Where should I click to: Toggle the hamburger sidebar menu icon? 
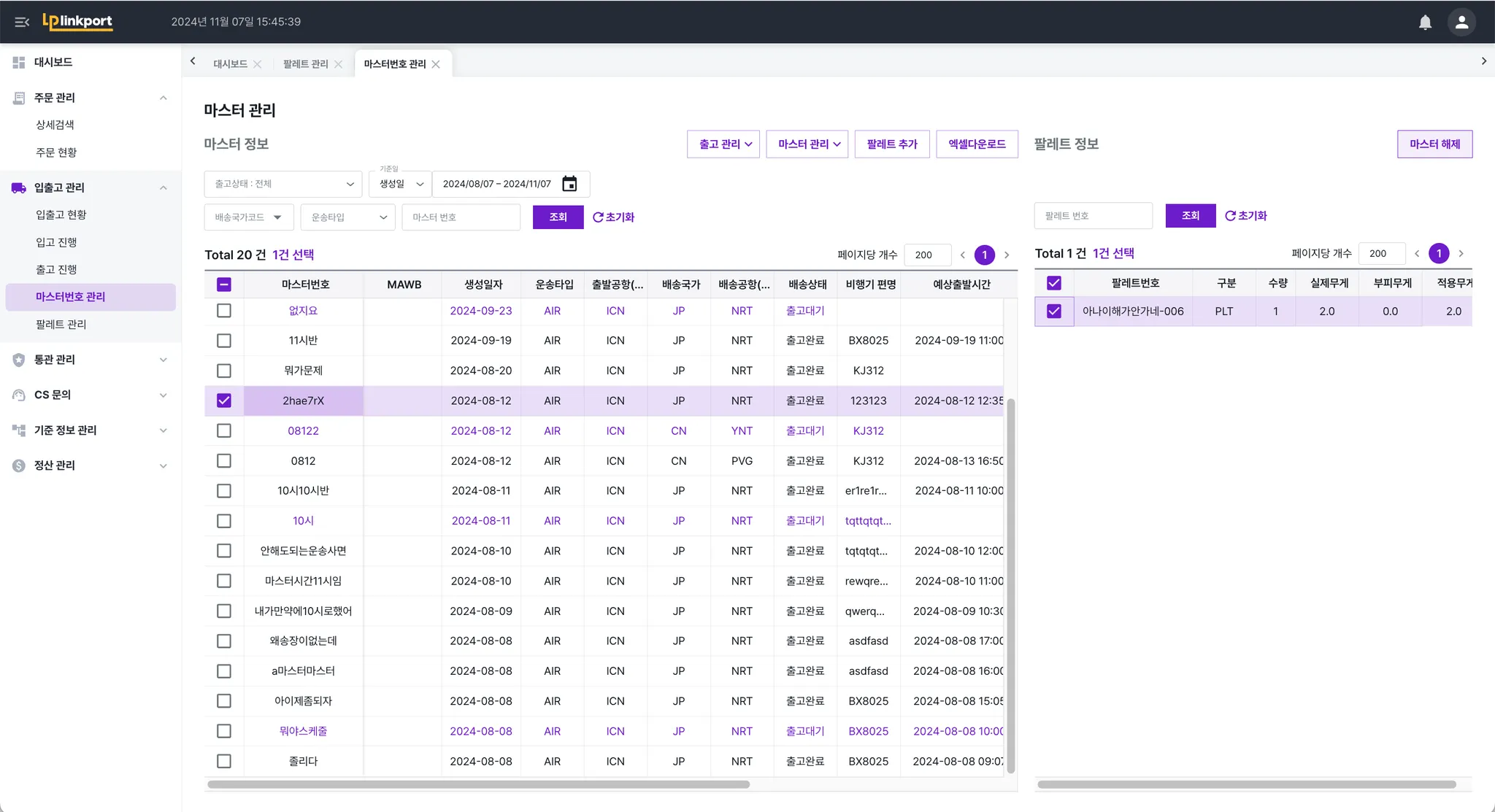22,22
